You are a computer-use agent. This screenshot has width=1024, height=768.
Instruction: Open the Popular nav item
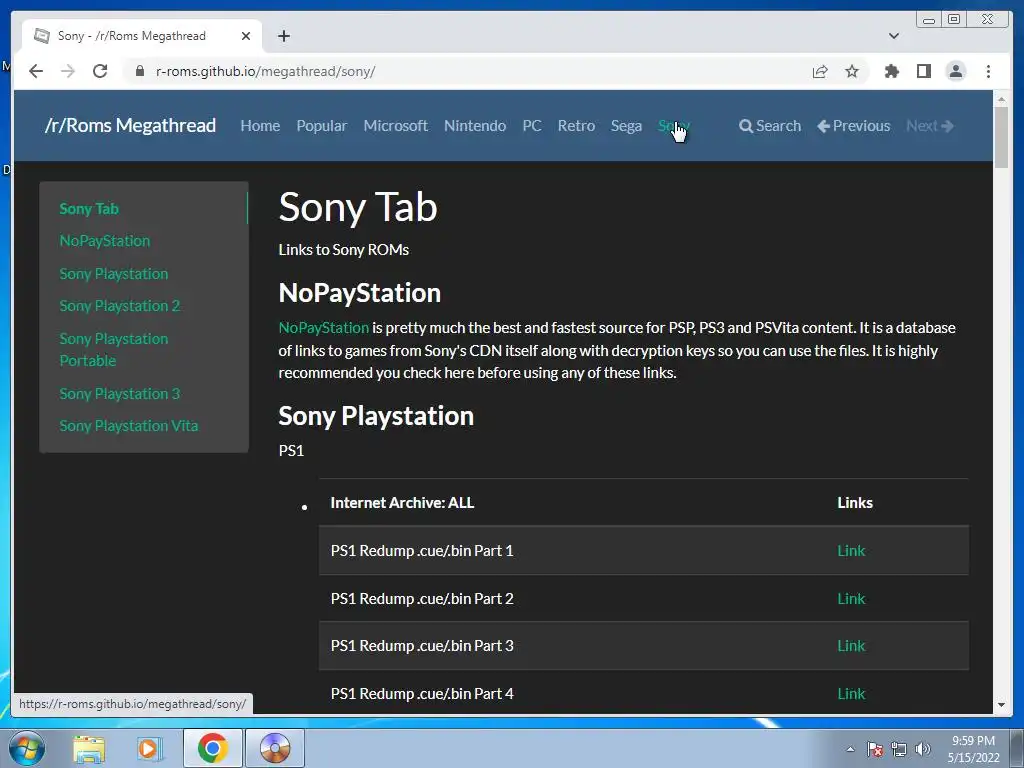point(321,126)
